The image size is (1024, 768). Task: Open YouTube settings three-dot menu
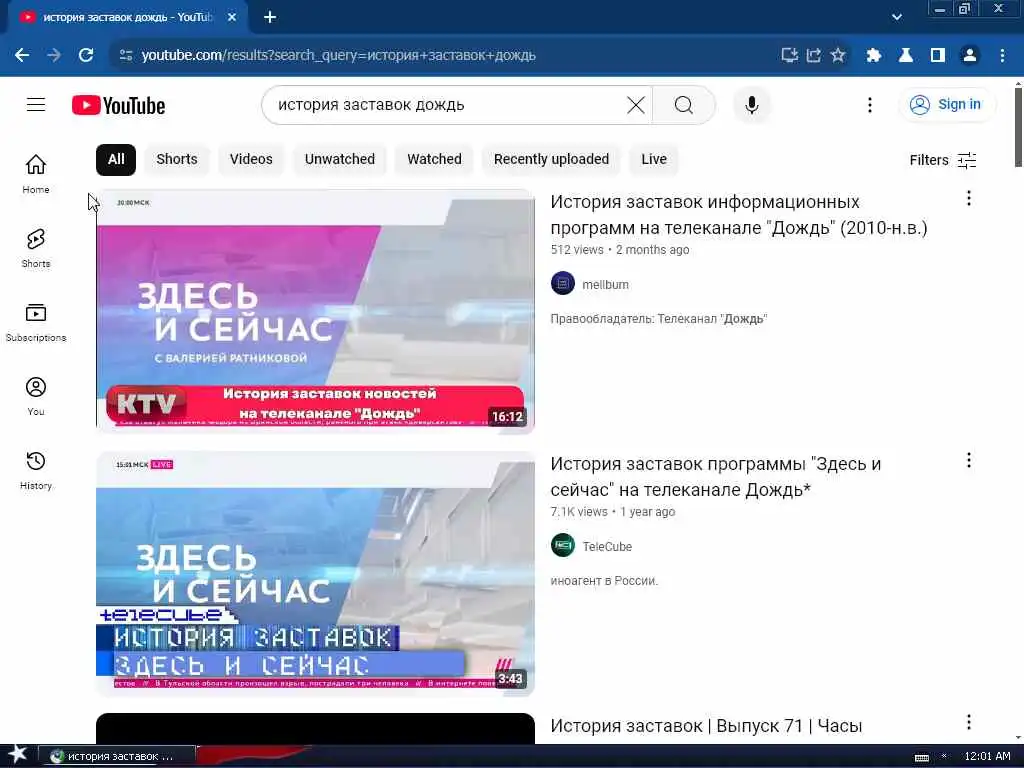pyautogui.click(x=869, y=104)
